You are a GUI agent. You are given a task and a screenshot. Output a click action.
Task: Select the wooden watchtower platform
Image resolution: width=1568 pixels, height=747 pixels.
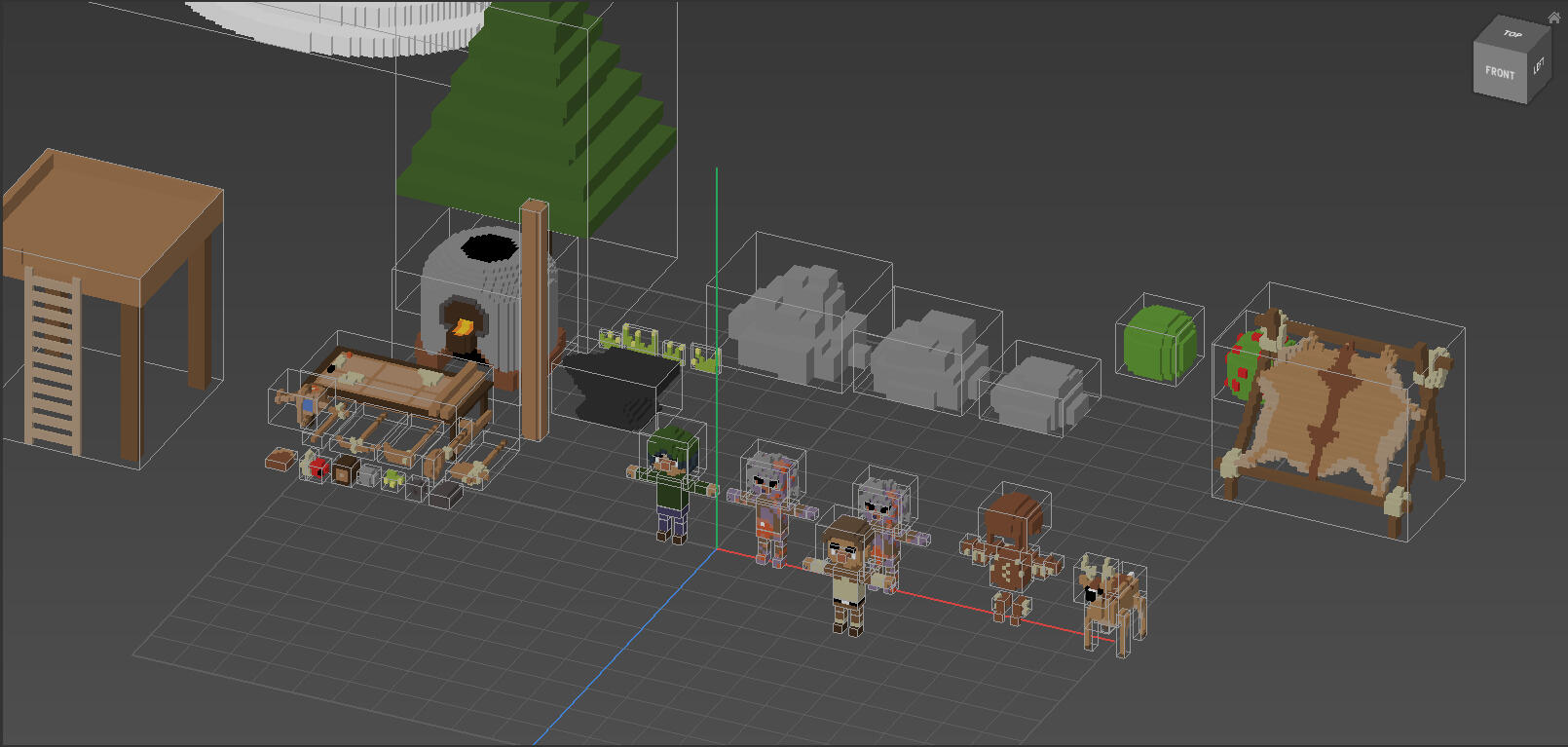(x=112, y=214)
